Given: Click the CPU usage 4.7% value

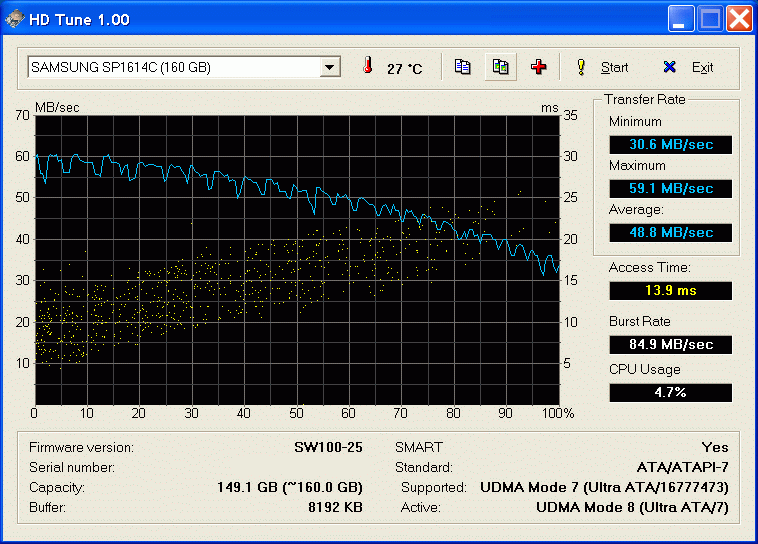Looking at the screenshot, I should [x=671, y=393].
